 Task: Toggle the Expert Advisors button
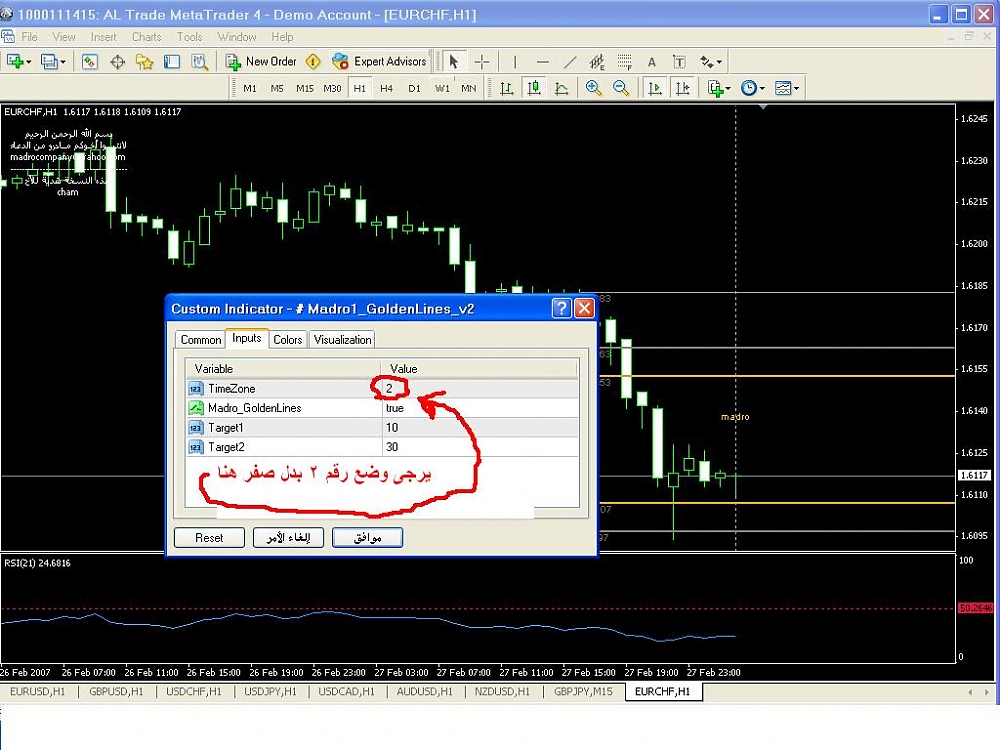[379, 62]
